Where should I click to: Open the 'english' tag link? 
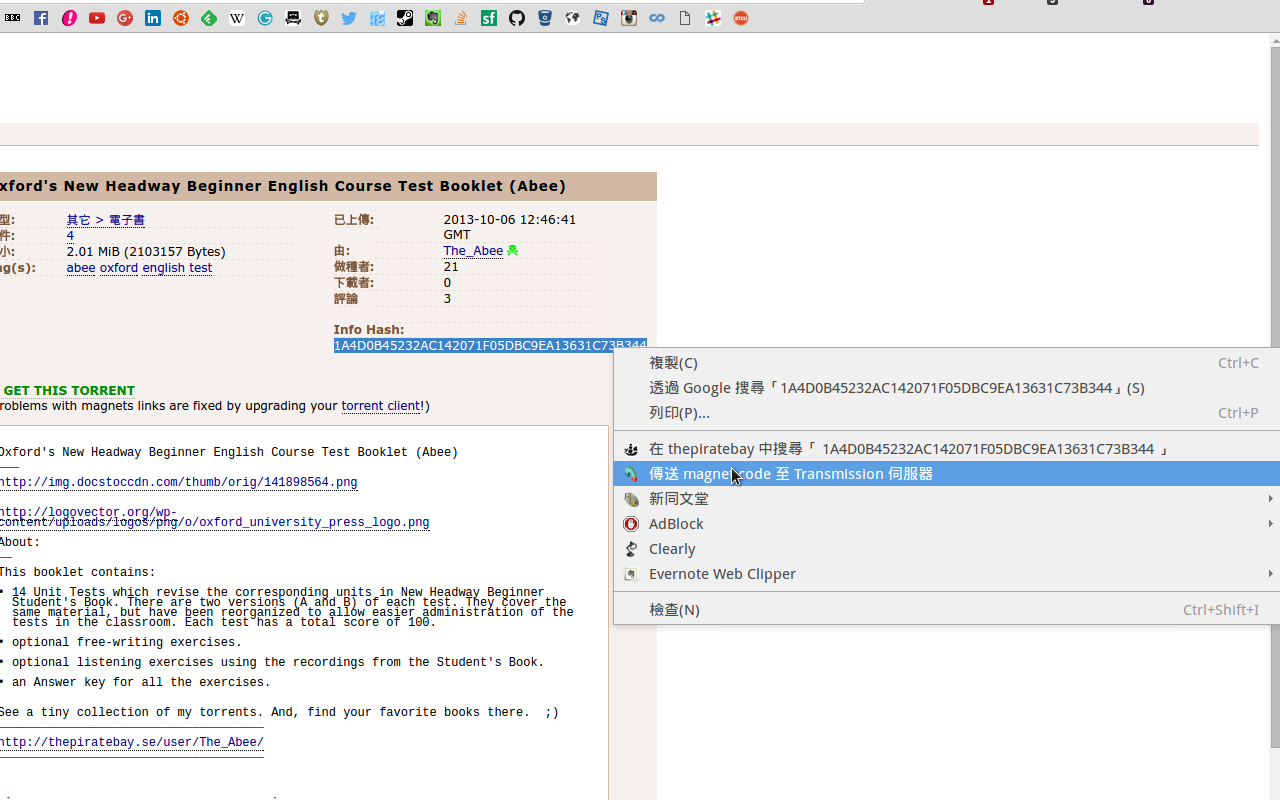coord(164,268)
